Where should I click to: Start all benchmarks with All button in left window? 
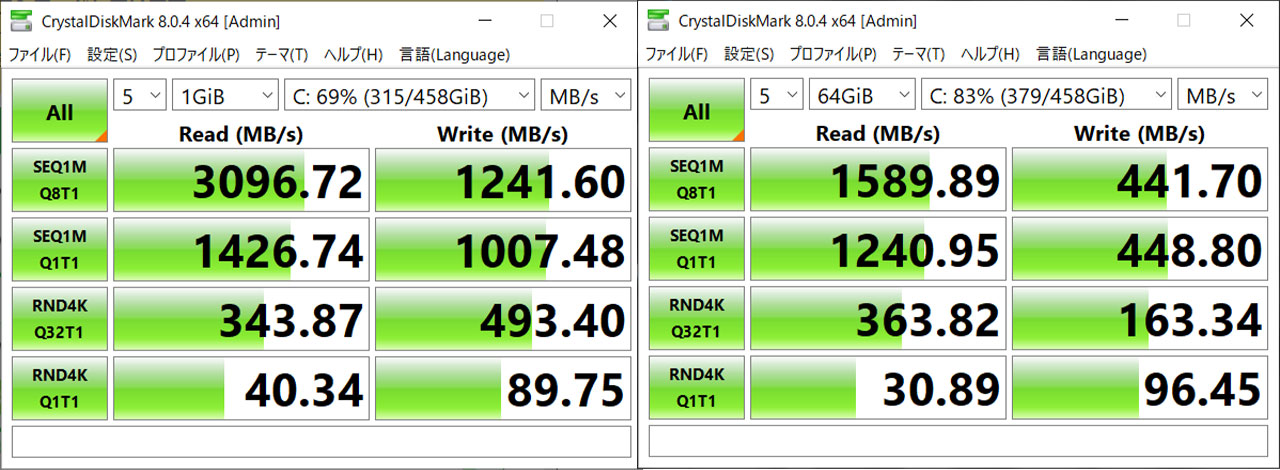coord(60,112)
